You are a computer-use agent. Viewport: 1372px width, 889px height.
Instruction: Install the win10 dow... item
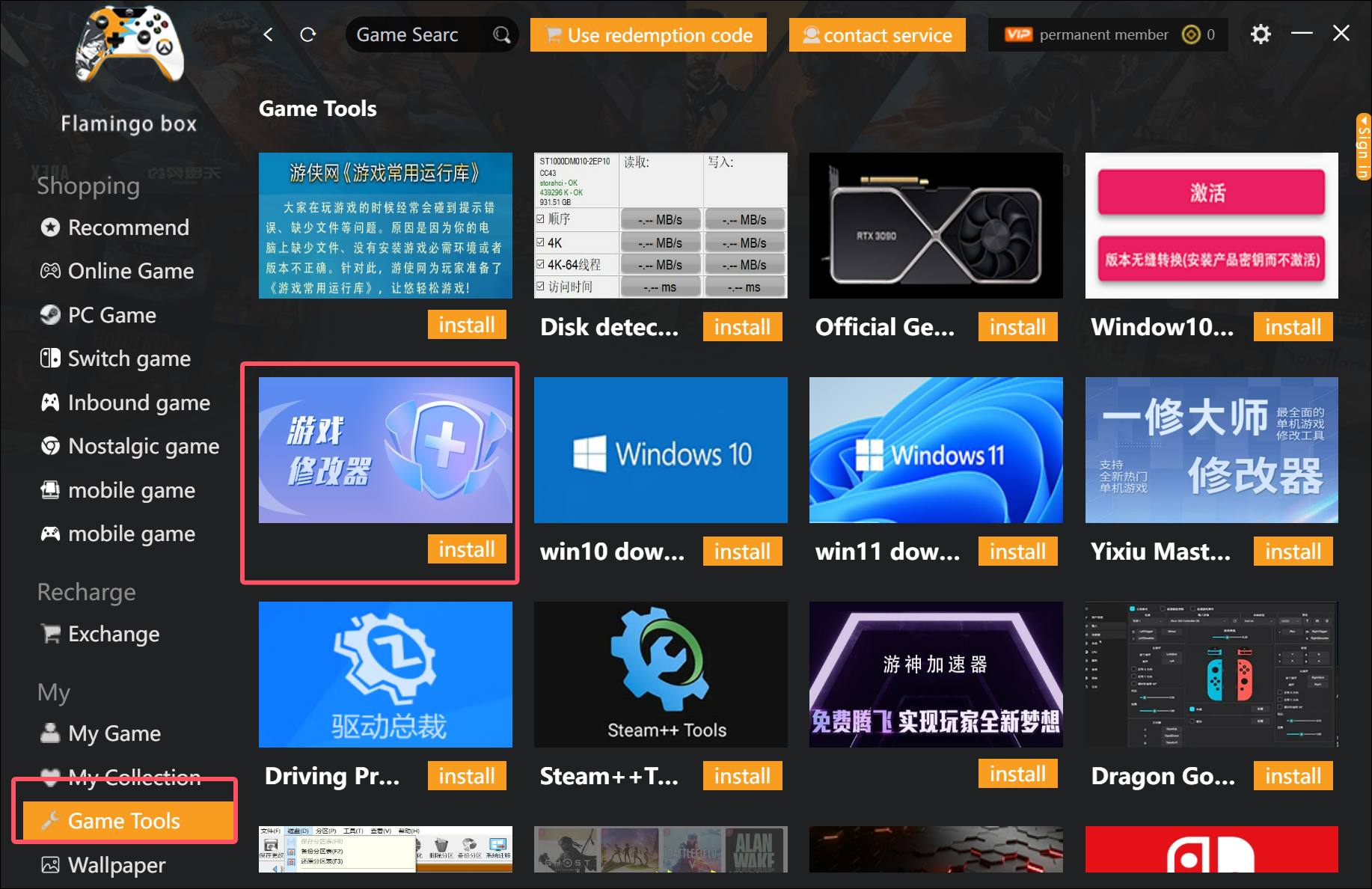click(742, 552)
